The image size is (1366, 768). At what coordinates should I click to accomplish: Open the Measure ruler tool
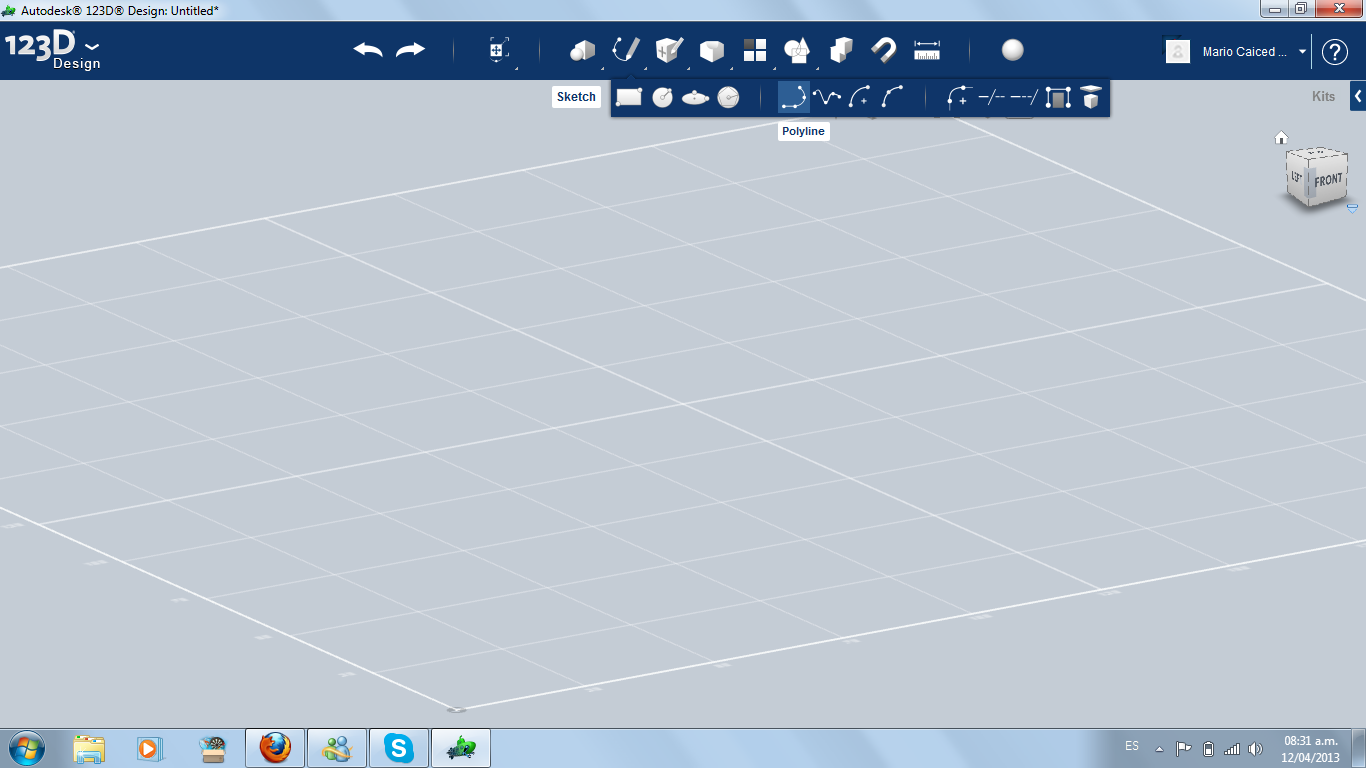tap(927, 50)
